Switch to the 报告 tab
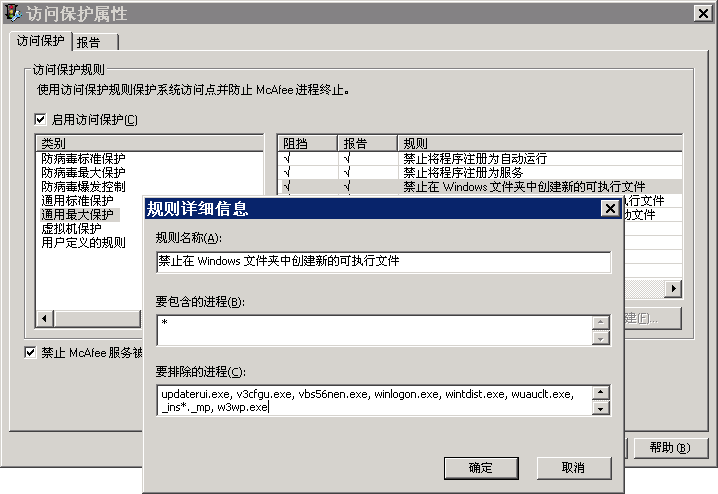The image size is (718, 494). point(95,42)
